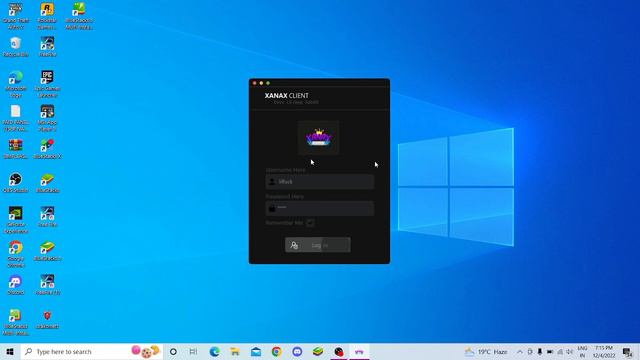
Task: Select the blank text document desktop icon
Action: [x=16, y=118]
